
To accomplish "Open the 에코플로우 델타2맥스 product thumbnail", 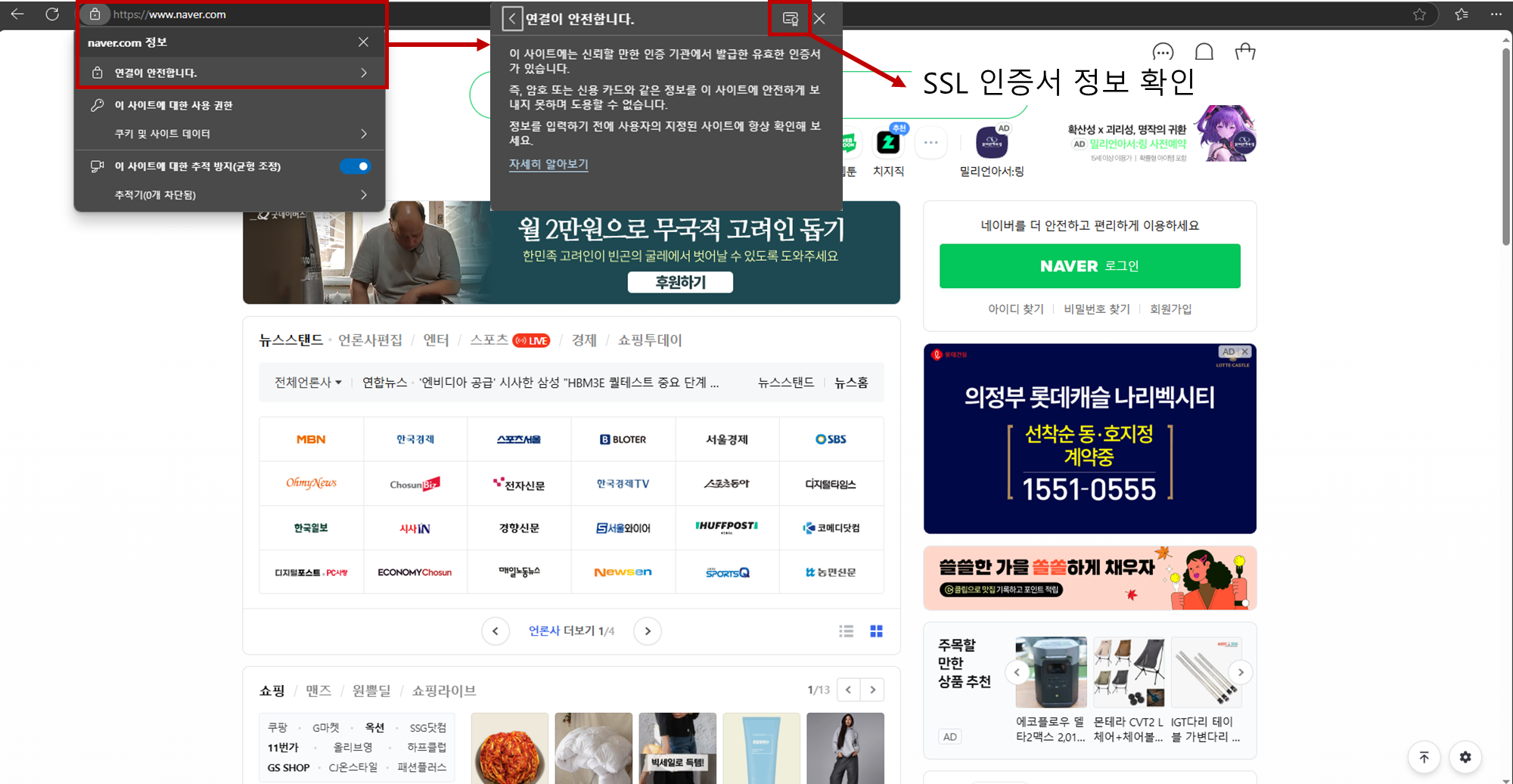I will tap(1051, 672).
